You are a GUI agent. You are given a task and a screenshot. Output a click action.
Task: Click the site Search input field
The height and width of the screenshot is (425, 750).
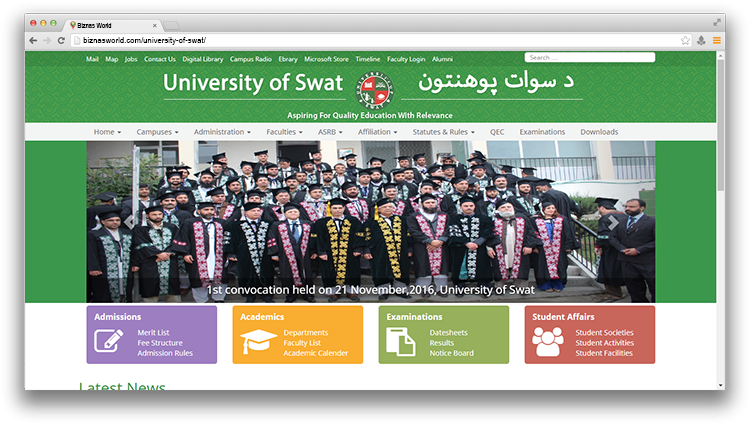click(590, 58)
